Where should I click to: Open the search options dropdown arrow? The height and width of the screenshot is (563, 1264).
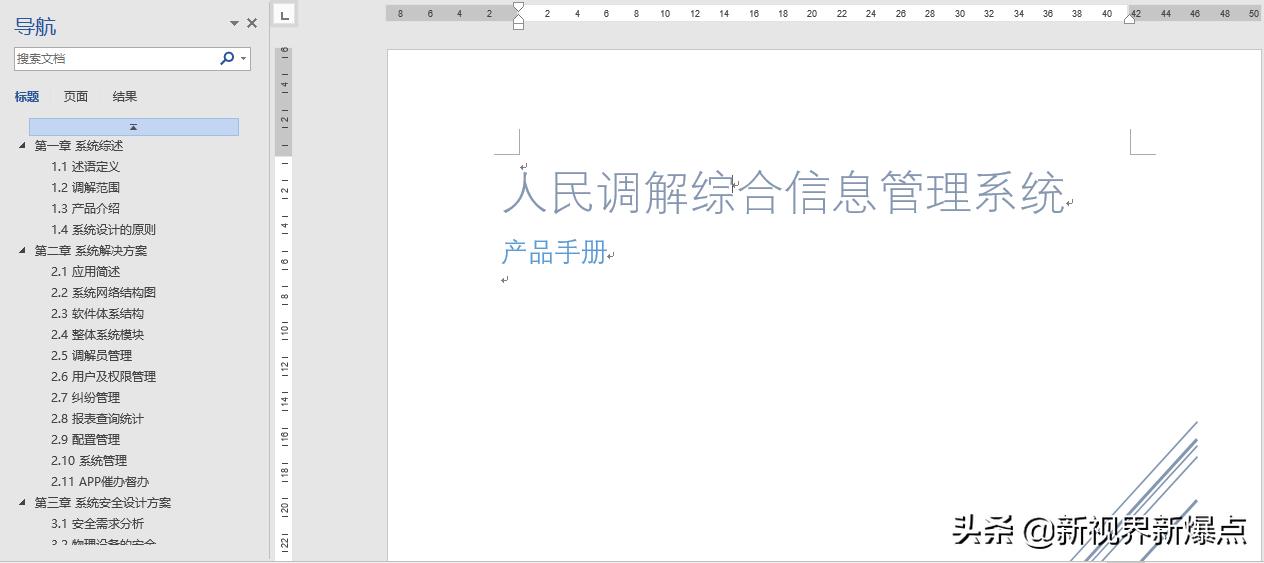pyautogui.click(x=243, y=59)
